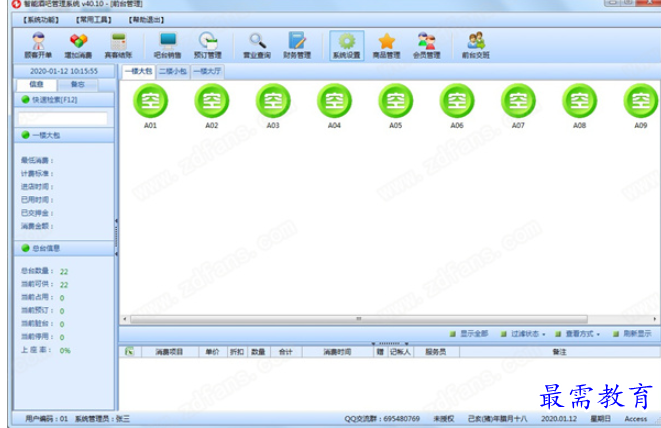Click the 数量 column header

point(258,352)
